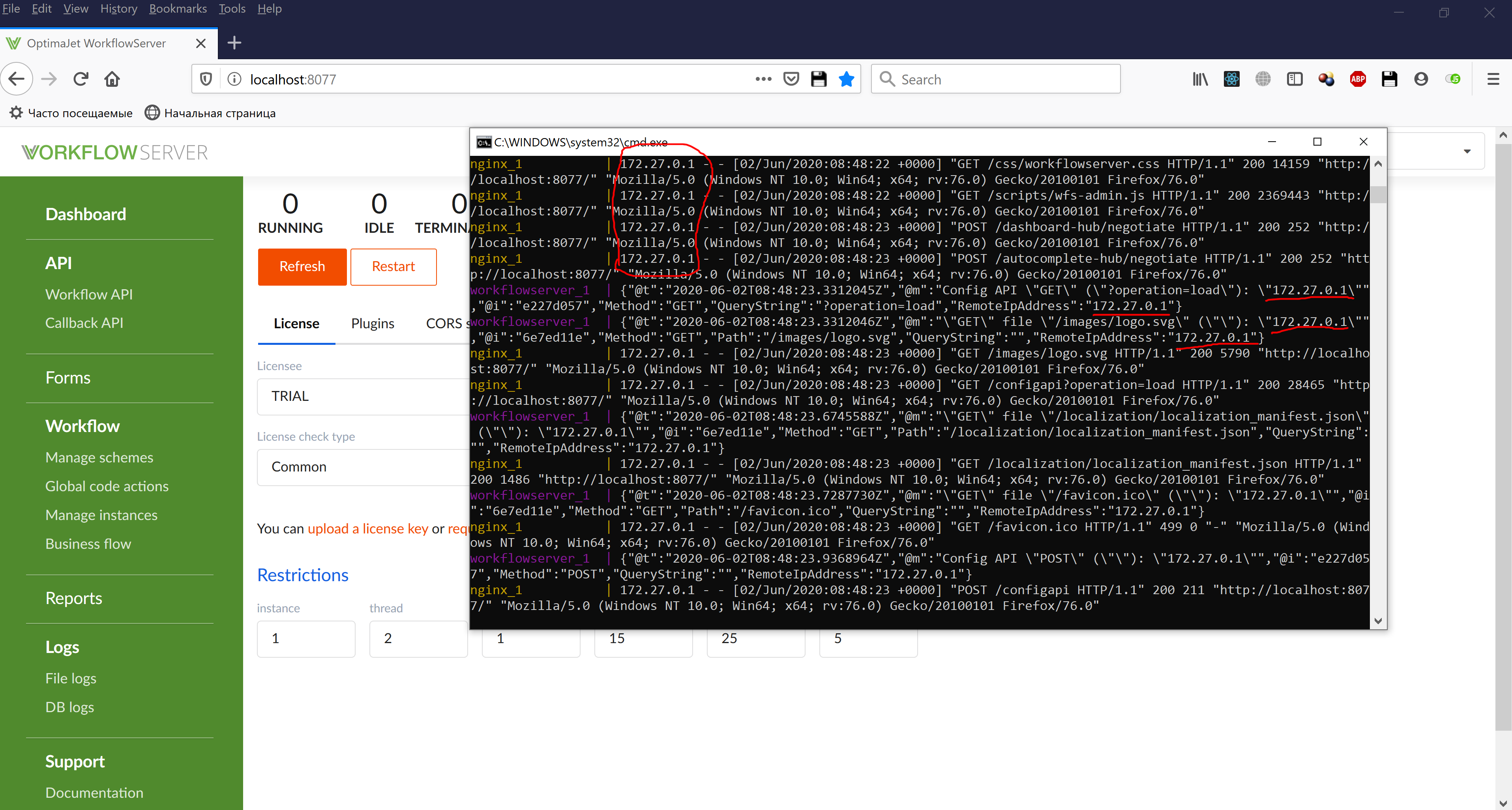Open the Tools menu
The image size is (1512, 810).
pos(232,9)
